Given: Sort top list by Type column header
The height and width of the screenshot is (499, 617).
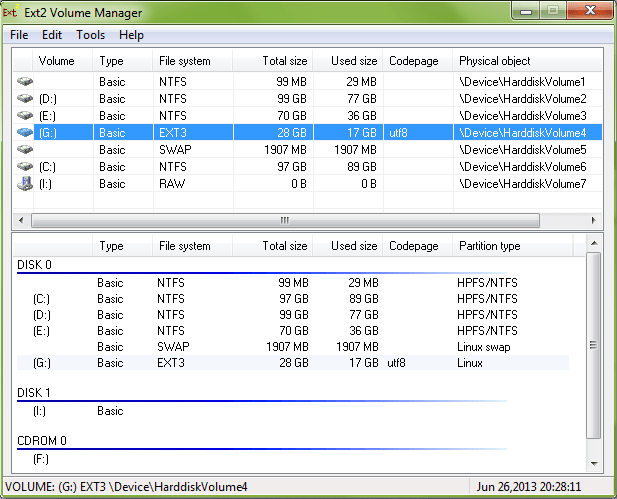Looking at the screenshot, I should tap(123, 61).
